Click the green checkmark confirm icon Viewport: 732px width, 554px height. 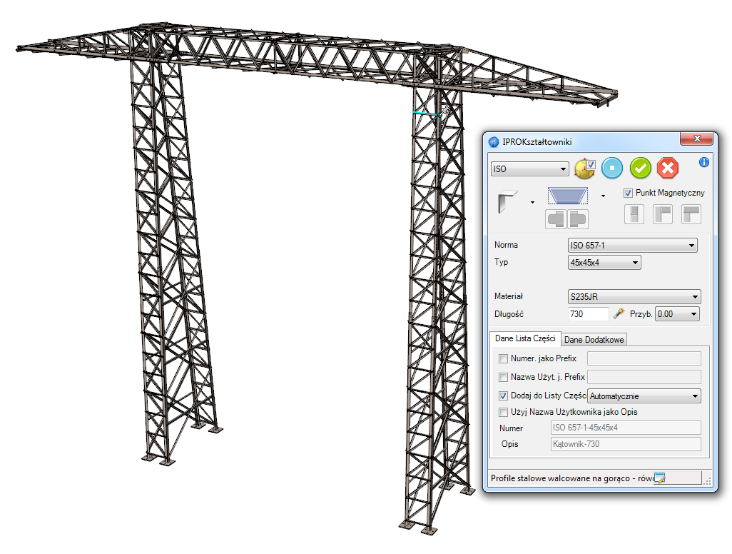[640, 169]
